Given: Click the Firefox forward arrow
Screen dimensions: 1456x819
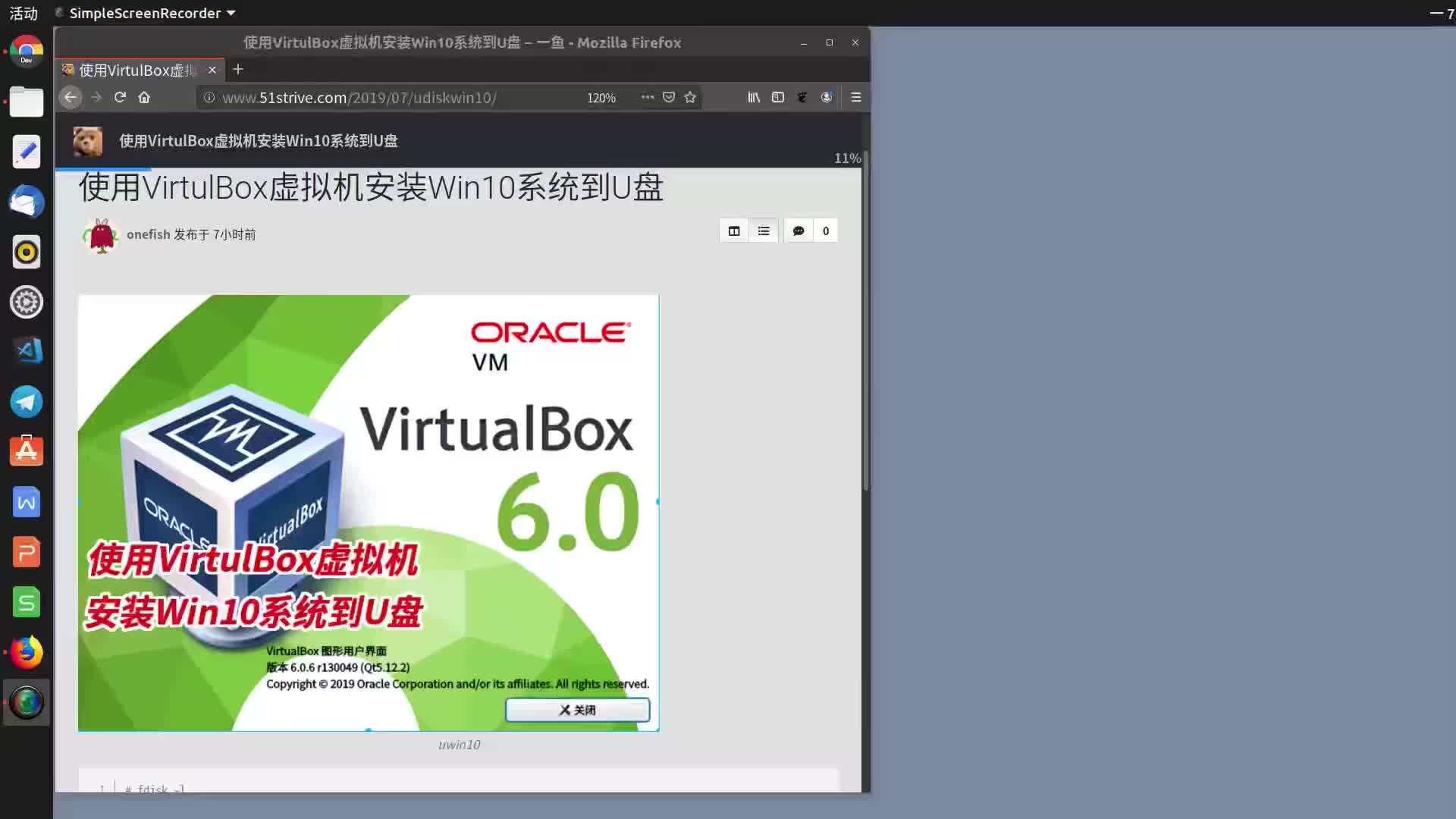Looking at the screenshot, I should pyautogui.click(x=96, y=97).
